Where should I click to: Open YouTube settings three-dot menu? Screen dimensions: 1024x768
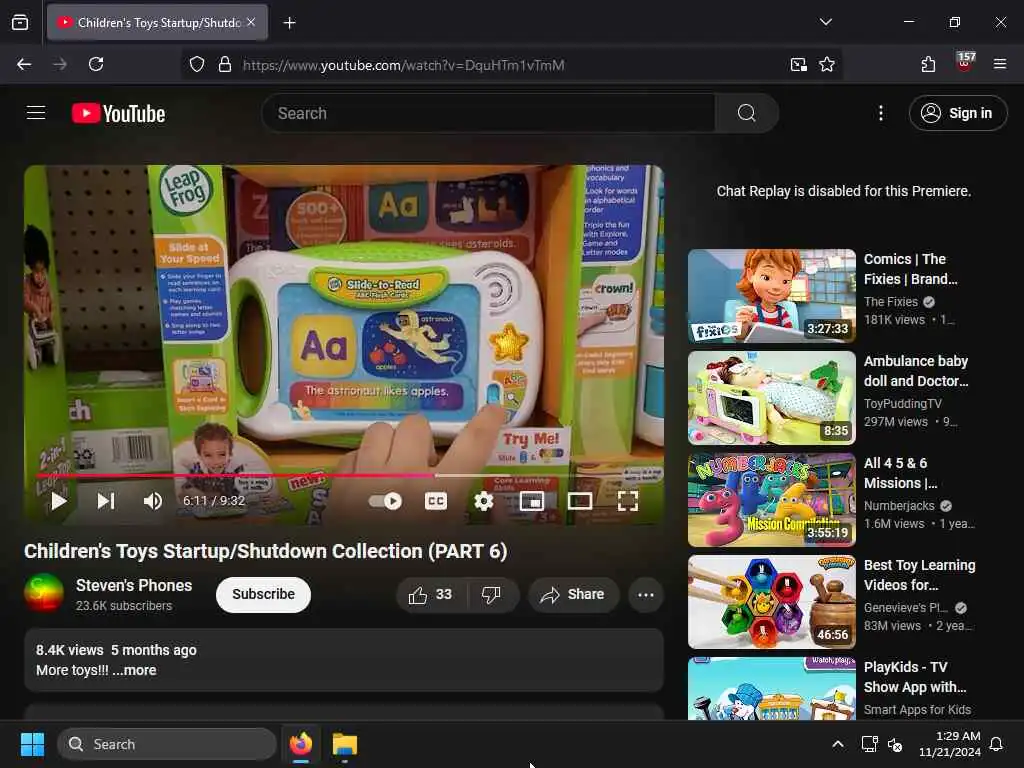click(x=881, y=113)
